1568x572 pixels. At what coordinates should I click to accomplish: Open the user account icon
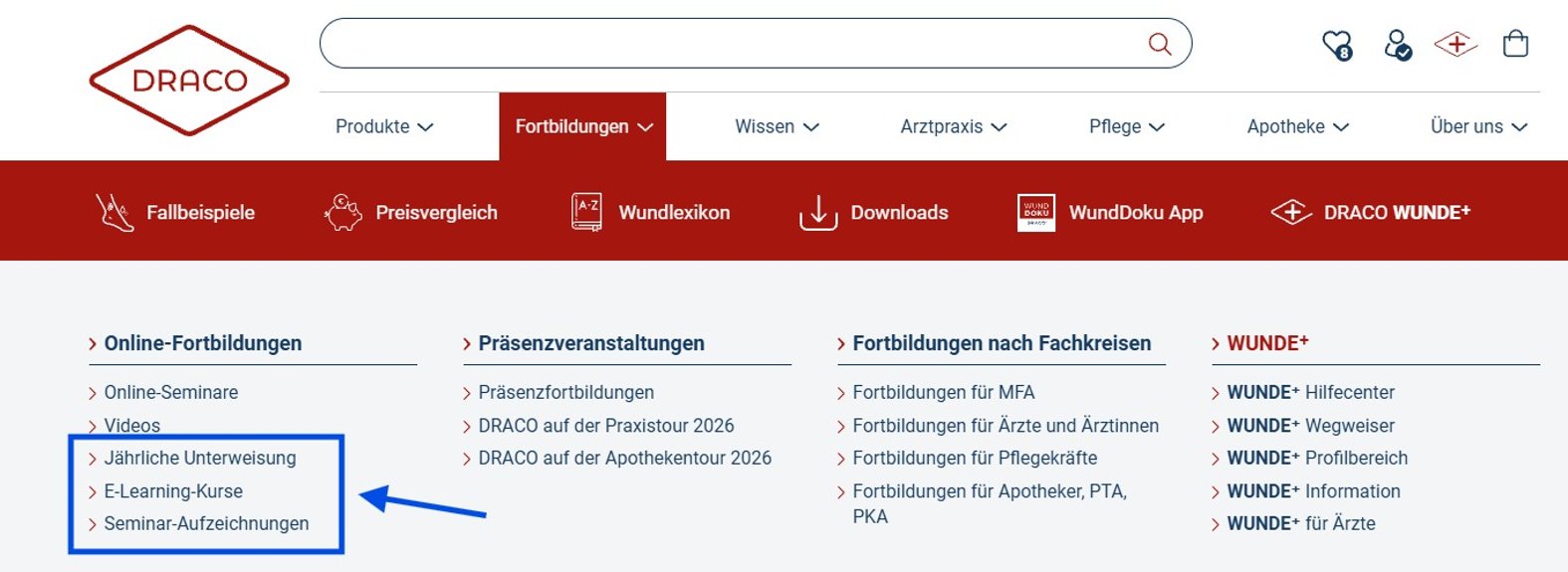click(x=1397, y=45)
